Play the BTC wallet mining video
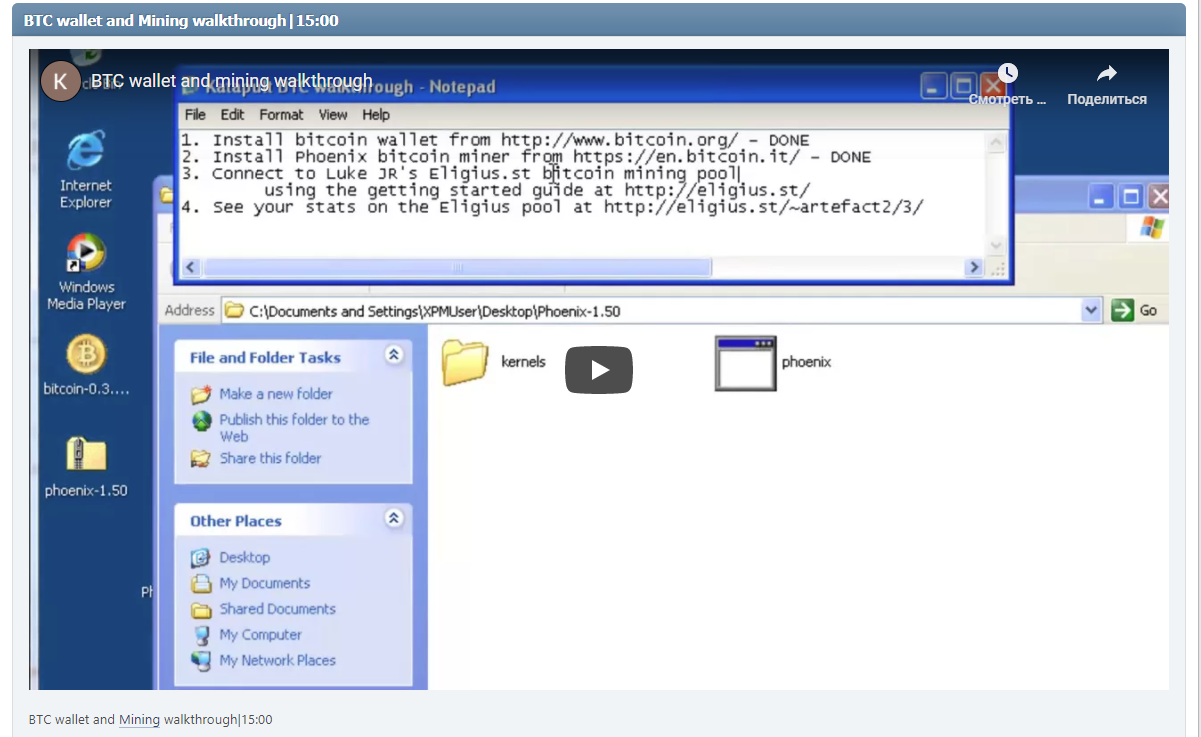Screen dimensions: 1201x737 pyautogui.click(x=598, y=370)
